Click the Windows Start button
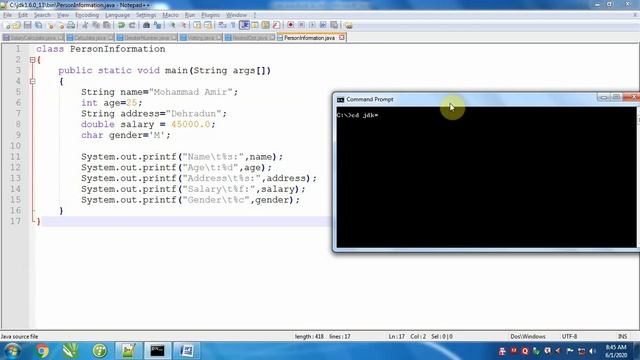 coord(12,351)
